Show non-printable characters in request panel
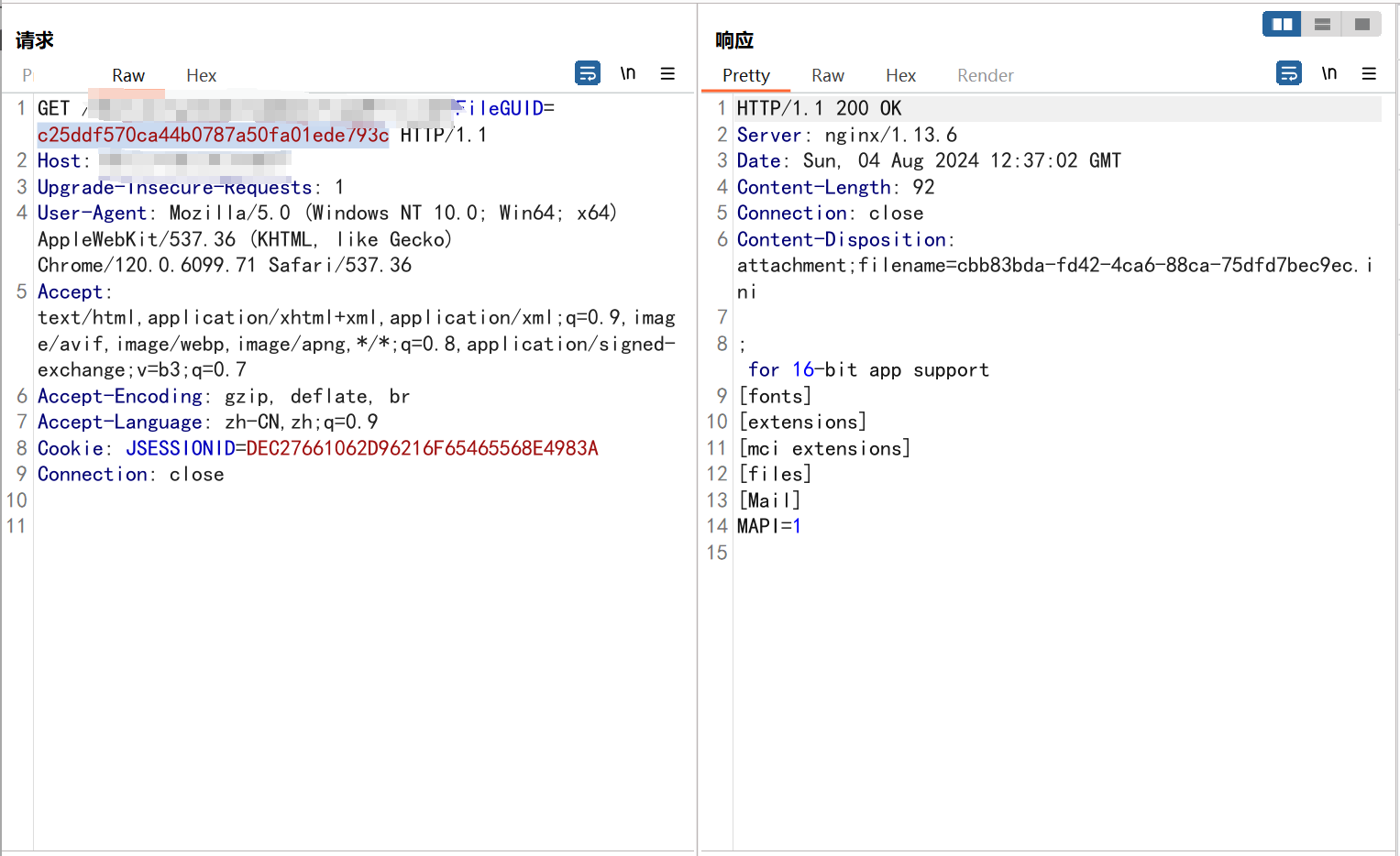The width and height of the screenshot is (1400, 856). [628, 73]
